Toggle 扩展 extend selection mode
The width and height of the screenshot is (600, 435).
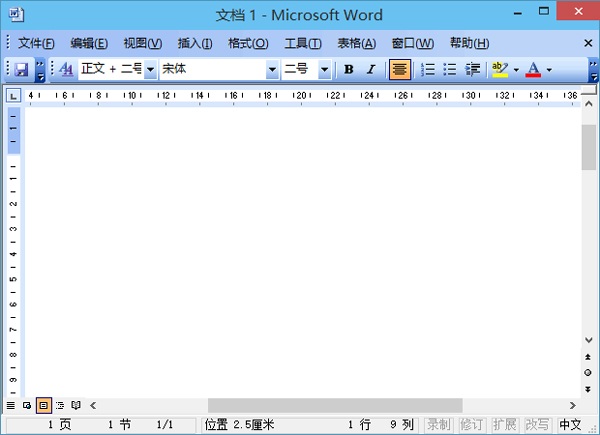[x=505, y=425]
